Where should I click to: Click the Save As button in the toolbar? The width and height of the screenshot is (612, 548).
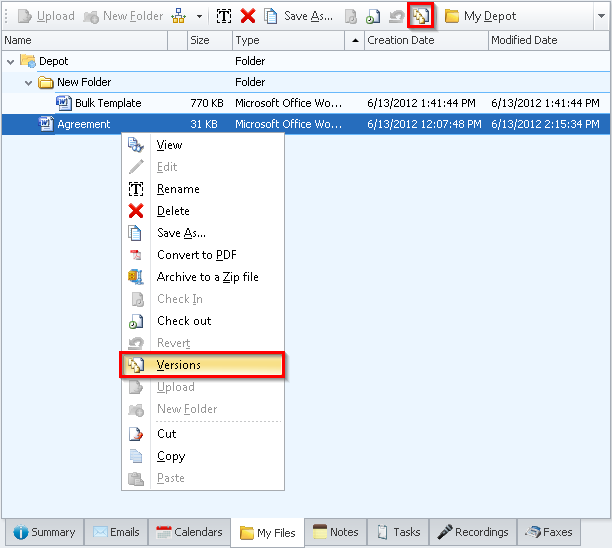(298, 16)
